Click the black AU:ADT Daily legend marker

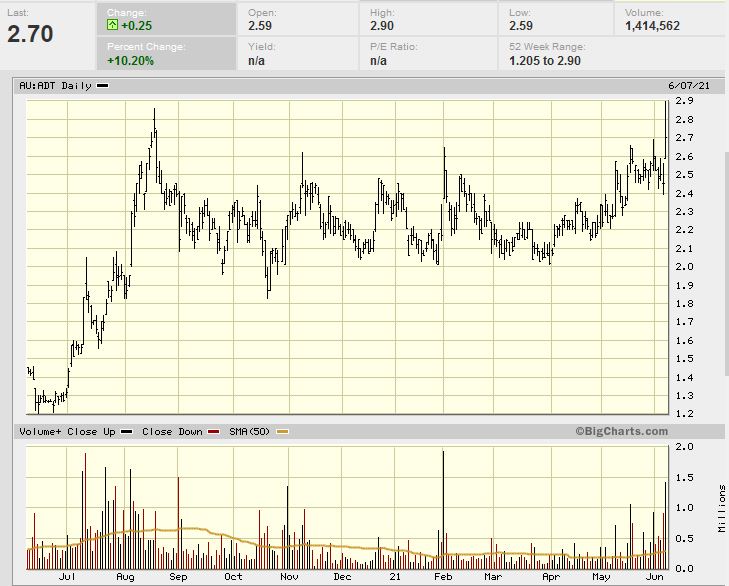[102, 86]
